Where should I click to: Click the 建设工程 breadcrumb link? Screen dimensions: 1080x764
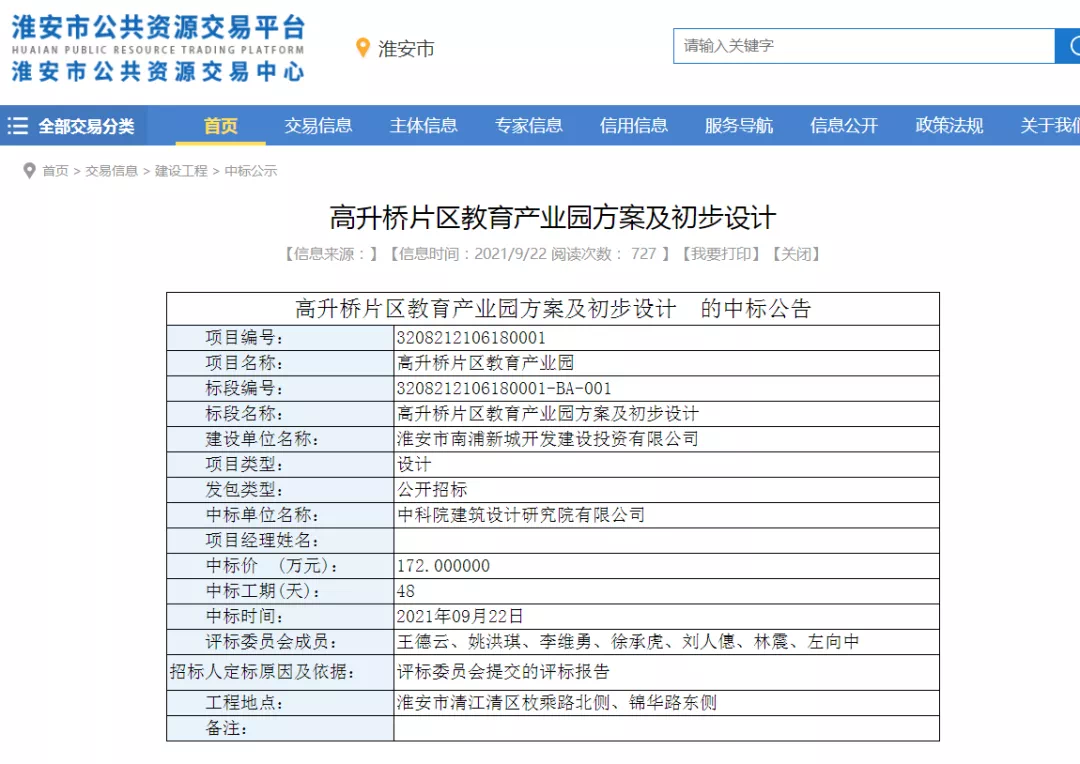pyautogui.click(x=181, y=171)
